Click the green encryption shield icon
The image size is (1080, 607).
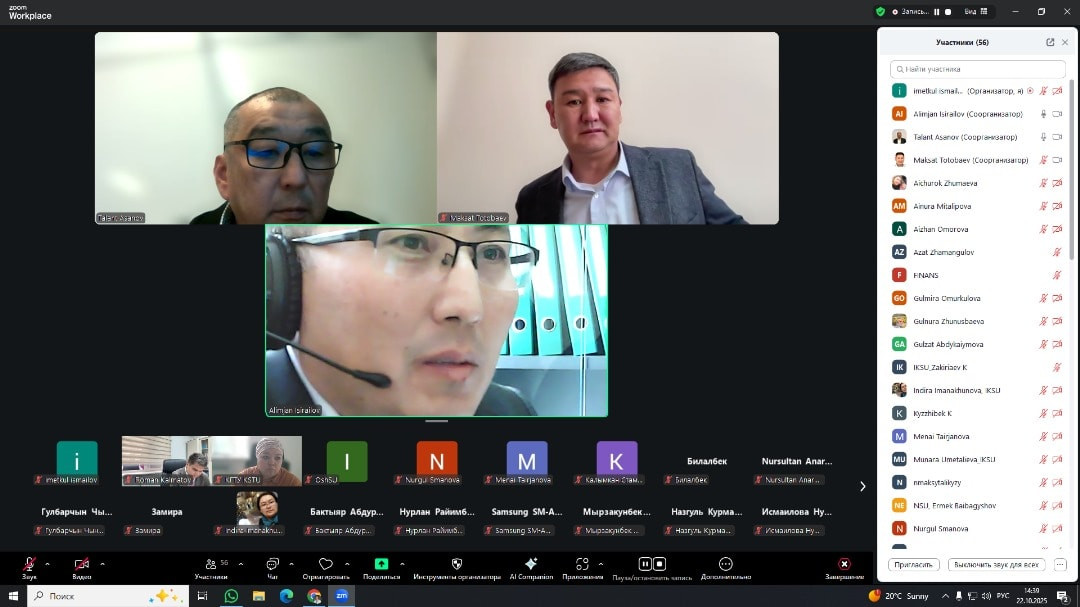click(880, 11)
